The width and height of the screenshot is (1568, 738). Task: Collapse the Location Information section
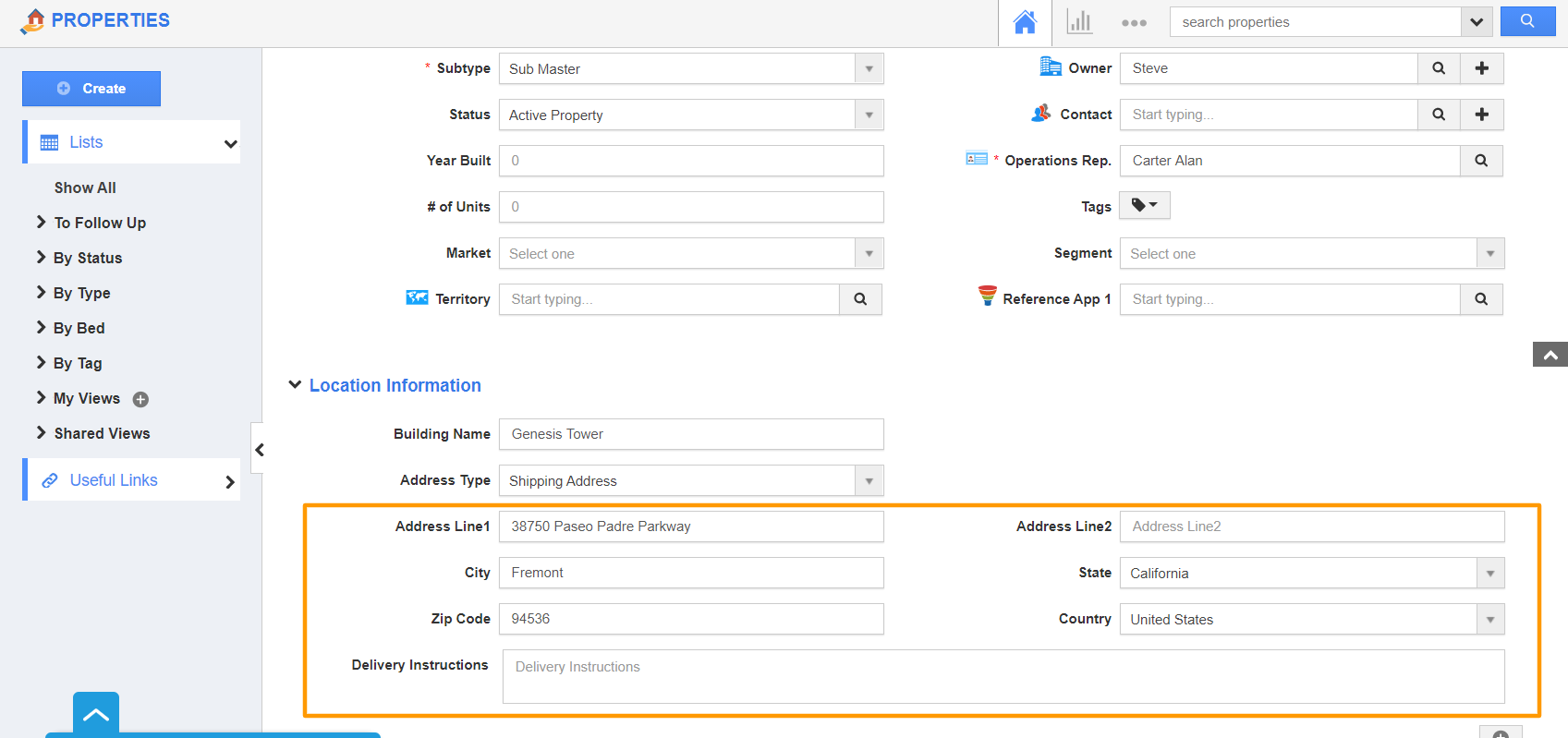coord(295,385)
